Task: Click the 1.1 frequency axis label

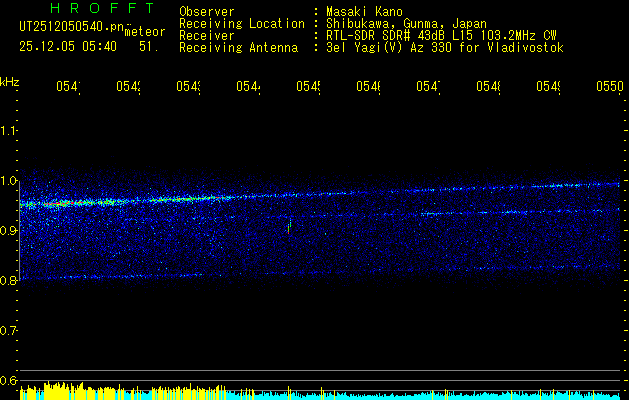Action: [x=8, y=130]
